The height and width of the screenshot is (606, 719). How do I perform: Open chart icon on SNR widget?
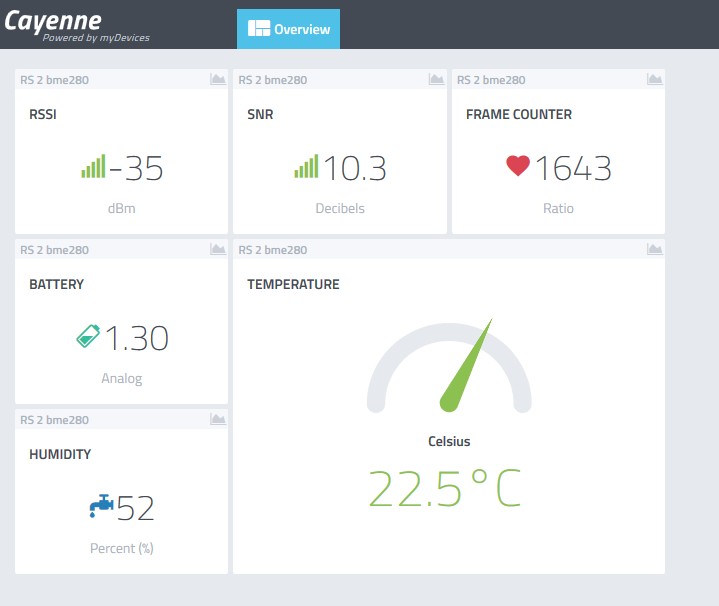(436, 80)
